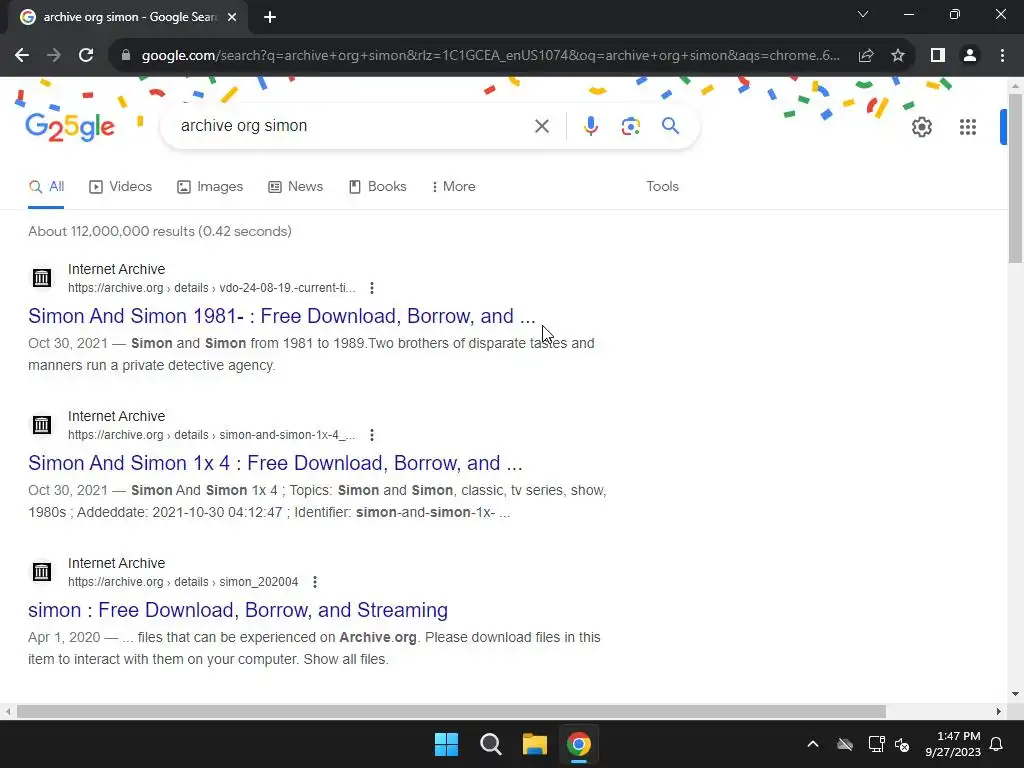
Task: Open File Explorer from the taskbar
Action: tap(534, 744)
